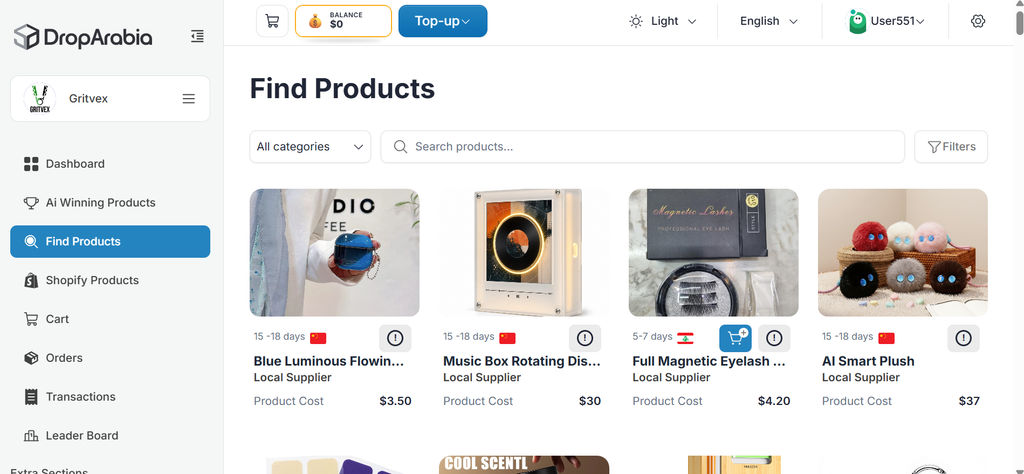Click the $37 product cost
1024x474 pixels.
pos(969,401)
